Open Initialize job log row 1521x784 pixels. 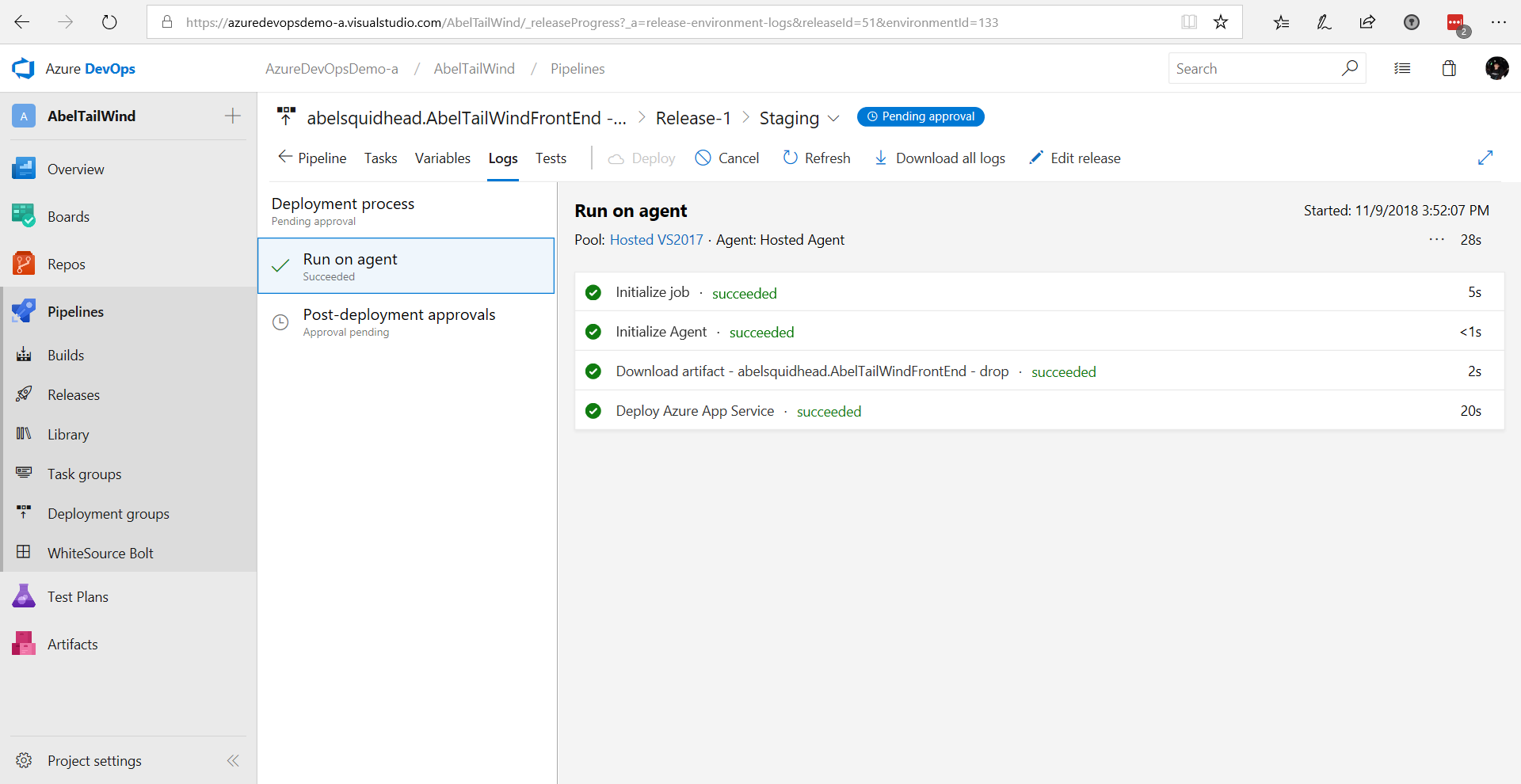(1039, 292)
